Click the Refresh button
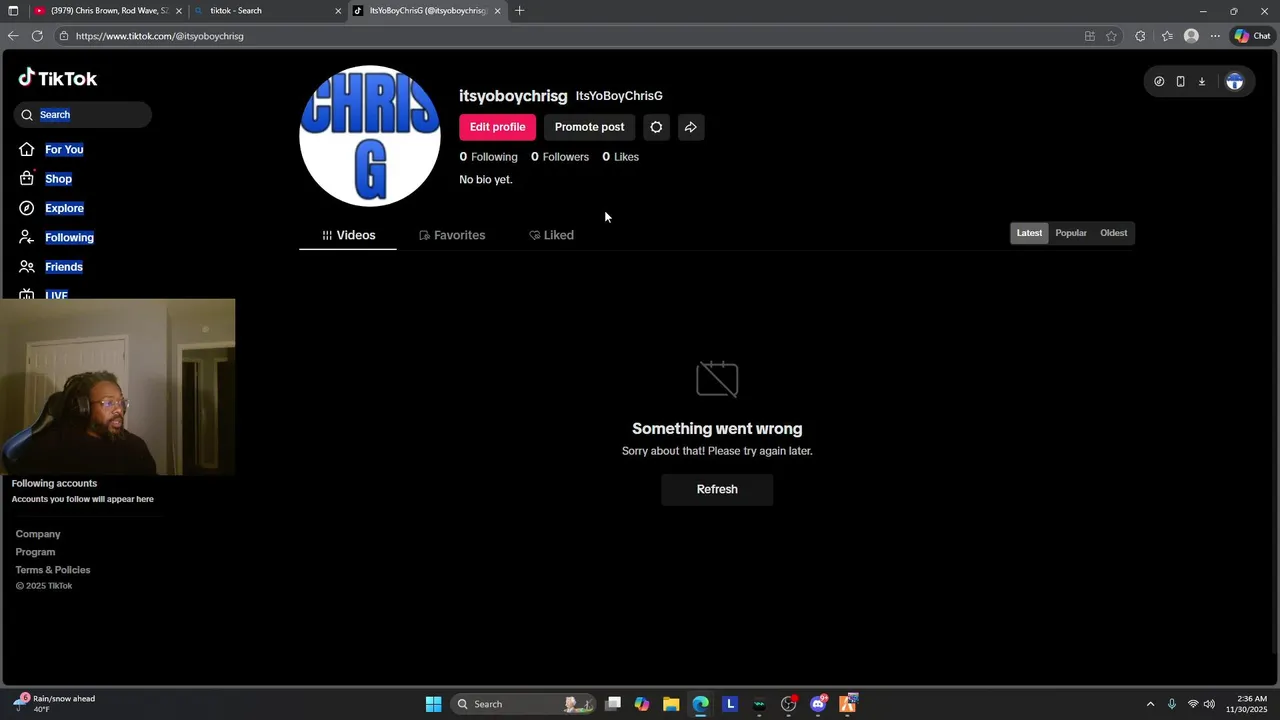The width and height of the screenshot is (1280, 720). (x=717, y=489)
